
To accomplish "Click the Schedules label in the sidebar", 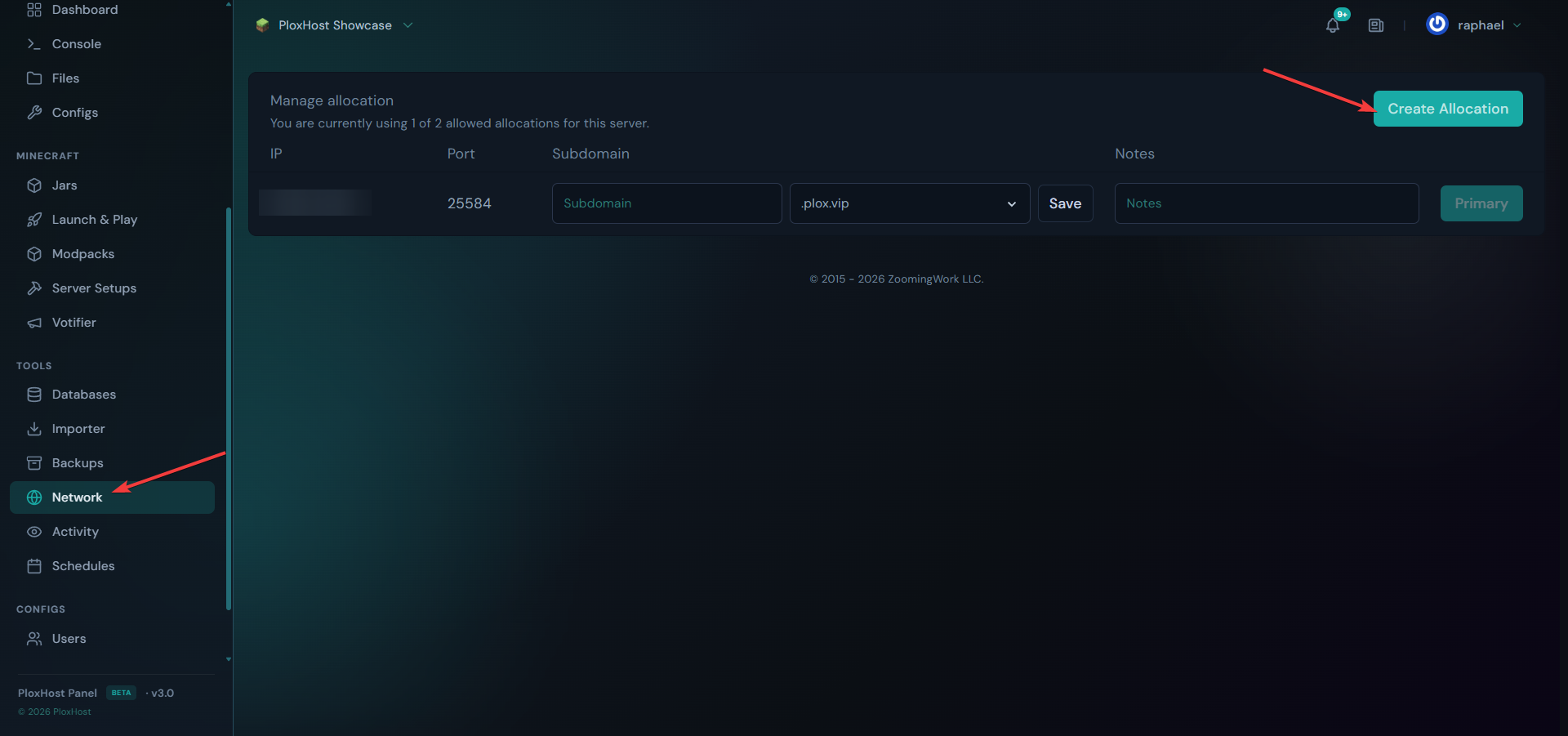I will [x=83, y=566].
